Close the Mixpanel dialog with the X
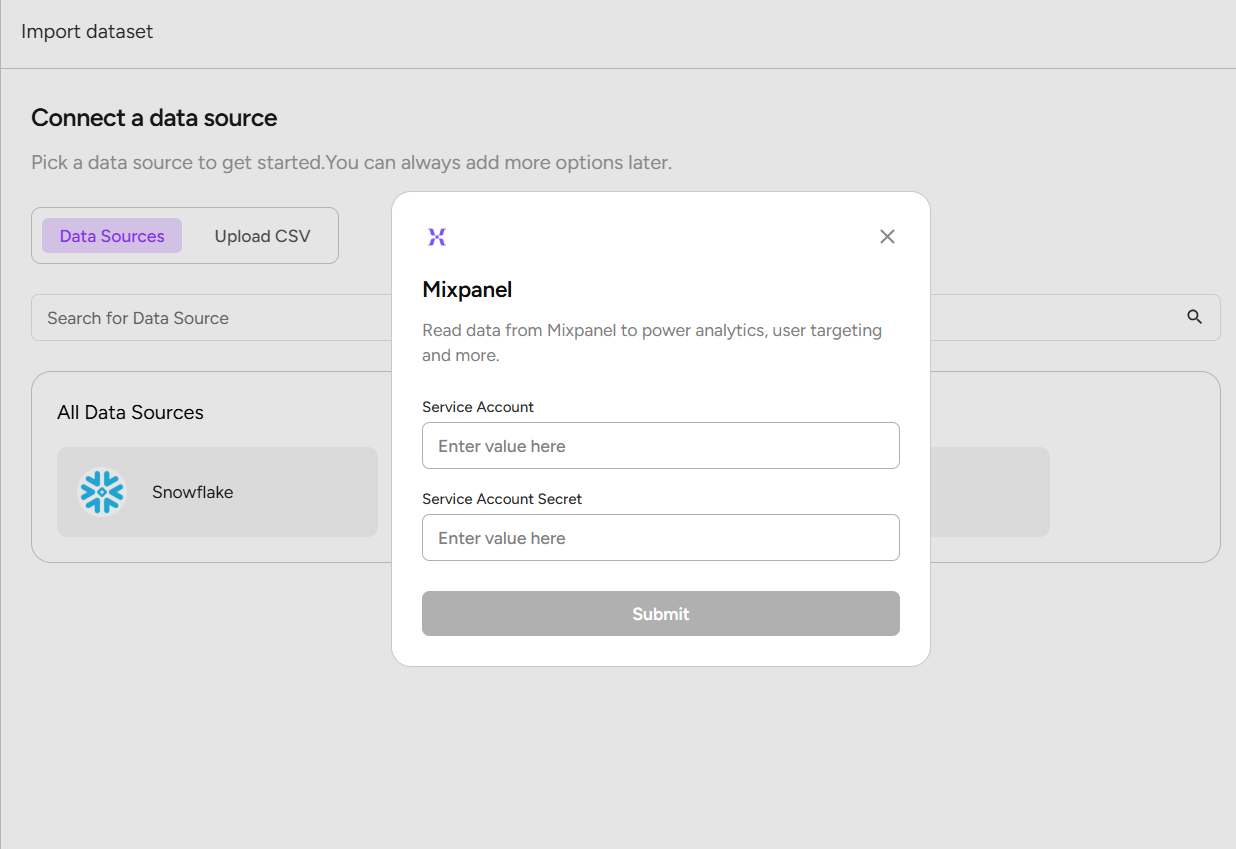The image size is (1236, 849). click(x=887, y=237)
